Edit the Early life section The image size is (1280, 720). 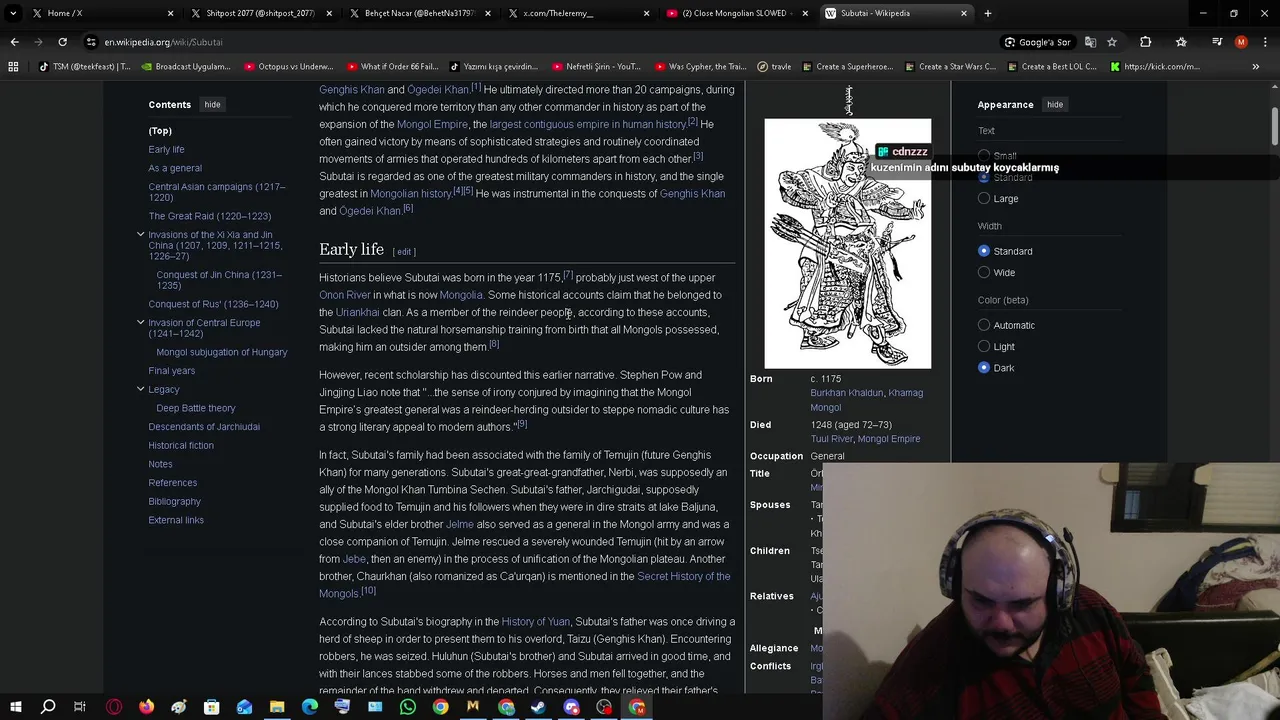point(404,252)
